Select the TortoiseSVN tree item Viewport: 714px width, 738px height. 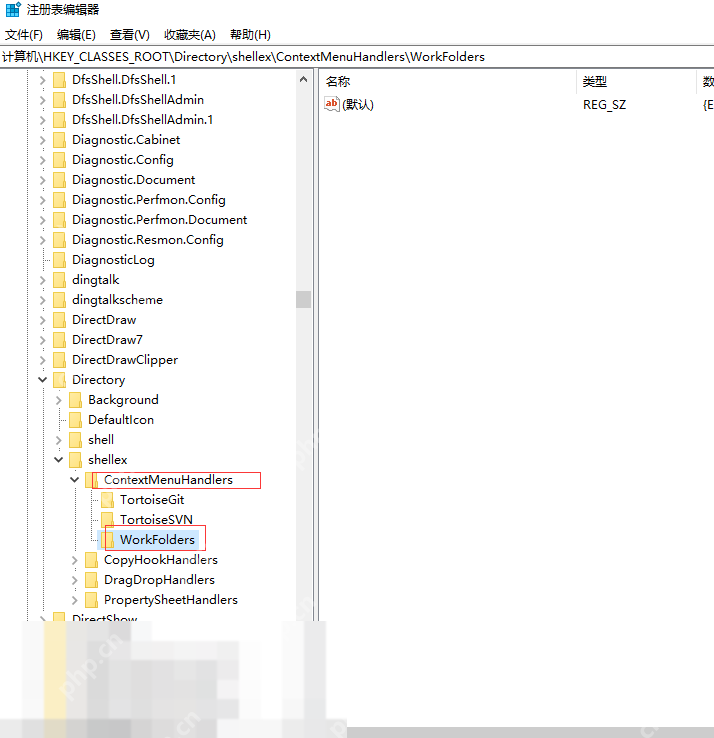coord(156,520)
